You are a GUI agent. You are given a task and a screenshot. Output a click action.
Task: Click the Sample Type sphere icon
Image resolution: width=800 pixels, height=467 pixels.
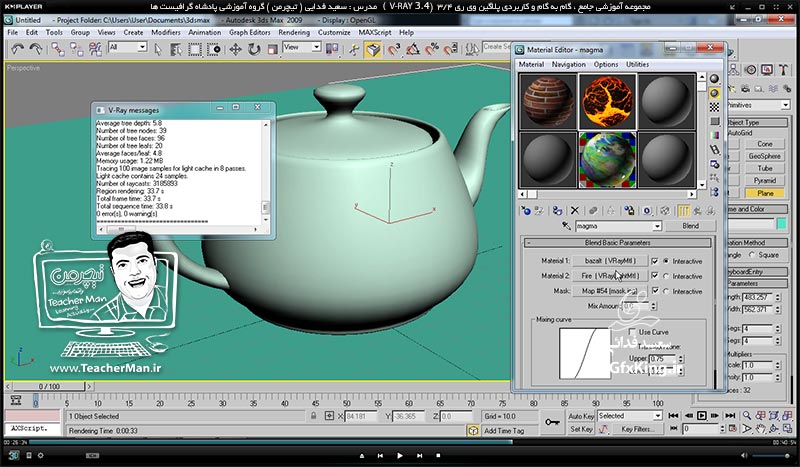tap(714, 79)
